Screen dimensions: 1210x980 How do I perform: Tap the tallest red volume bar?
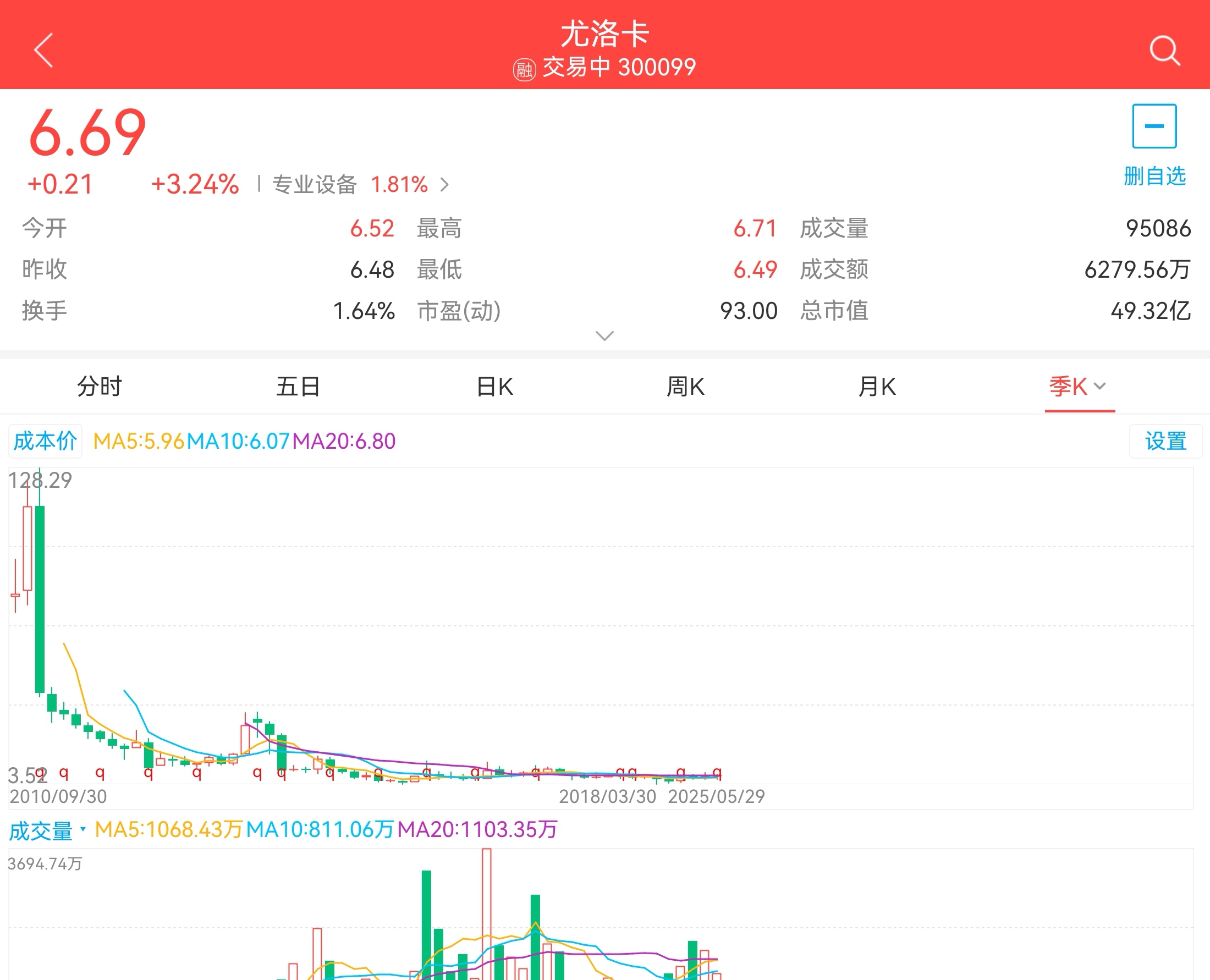(487, 913)
